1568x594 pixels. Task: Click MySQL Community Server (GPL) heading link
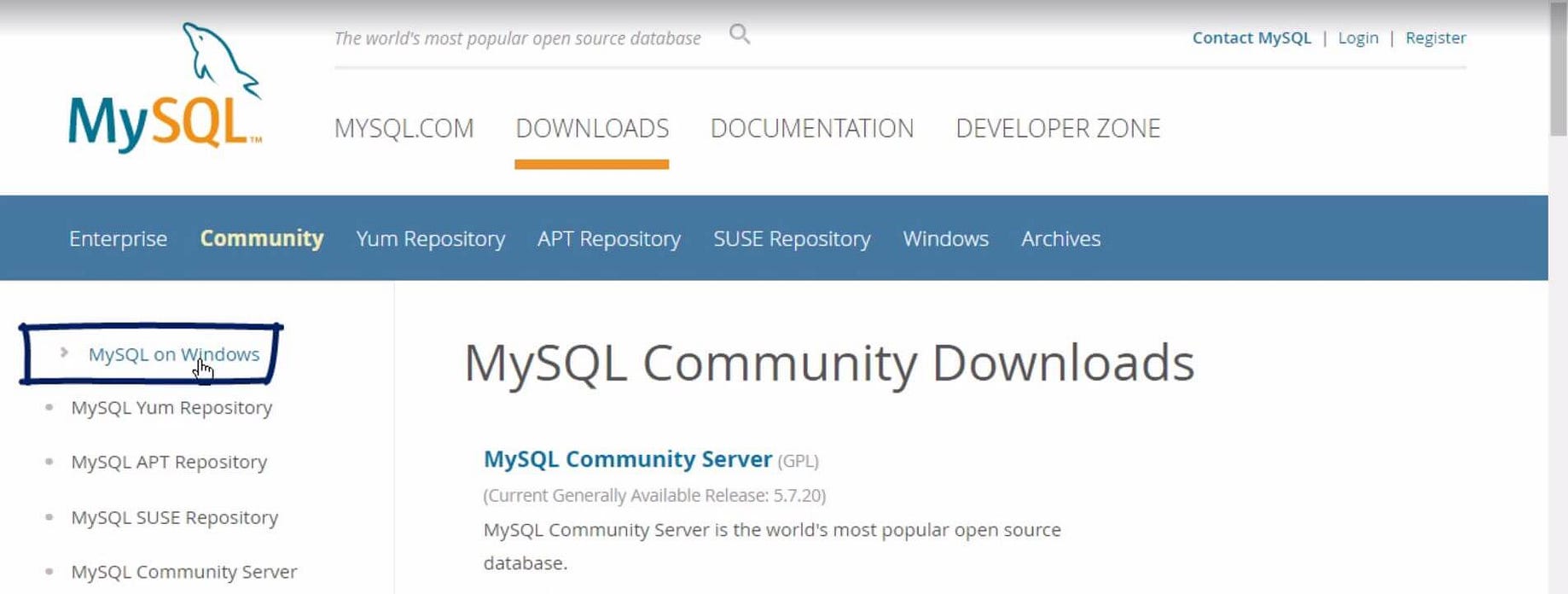coord(628,459)
